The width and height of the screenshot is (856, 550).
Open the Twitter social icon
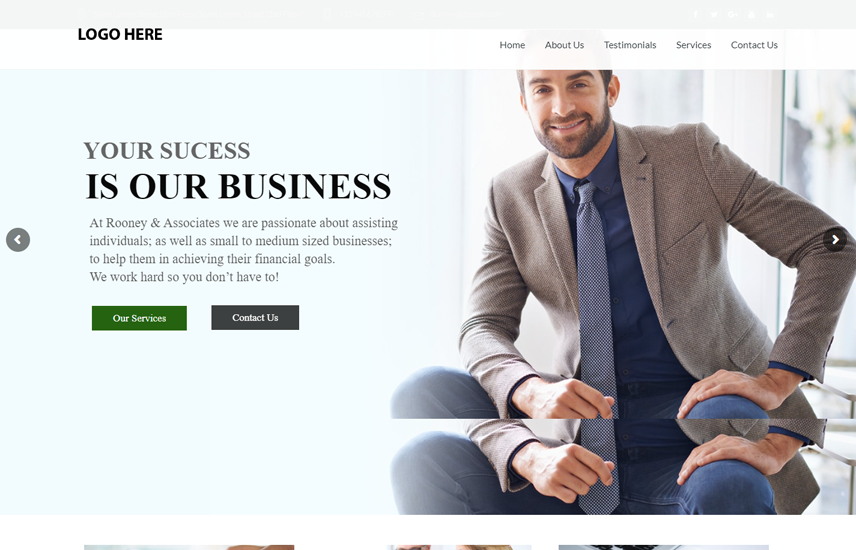click(714, 15)
